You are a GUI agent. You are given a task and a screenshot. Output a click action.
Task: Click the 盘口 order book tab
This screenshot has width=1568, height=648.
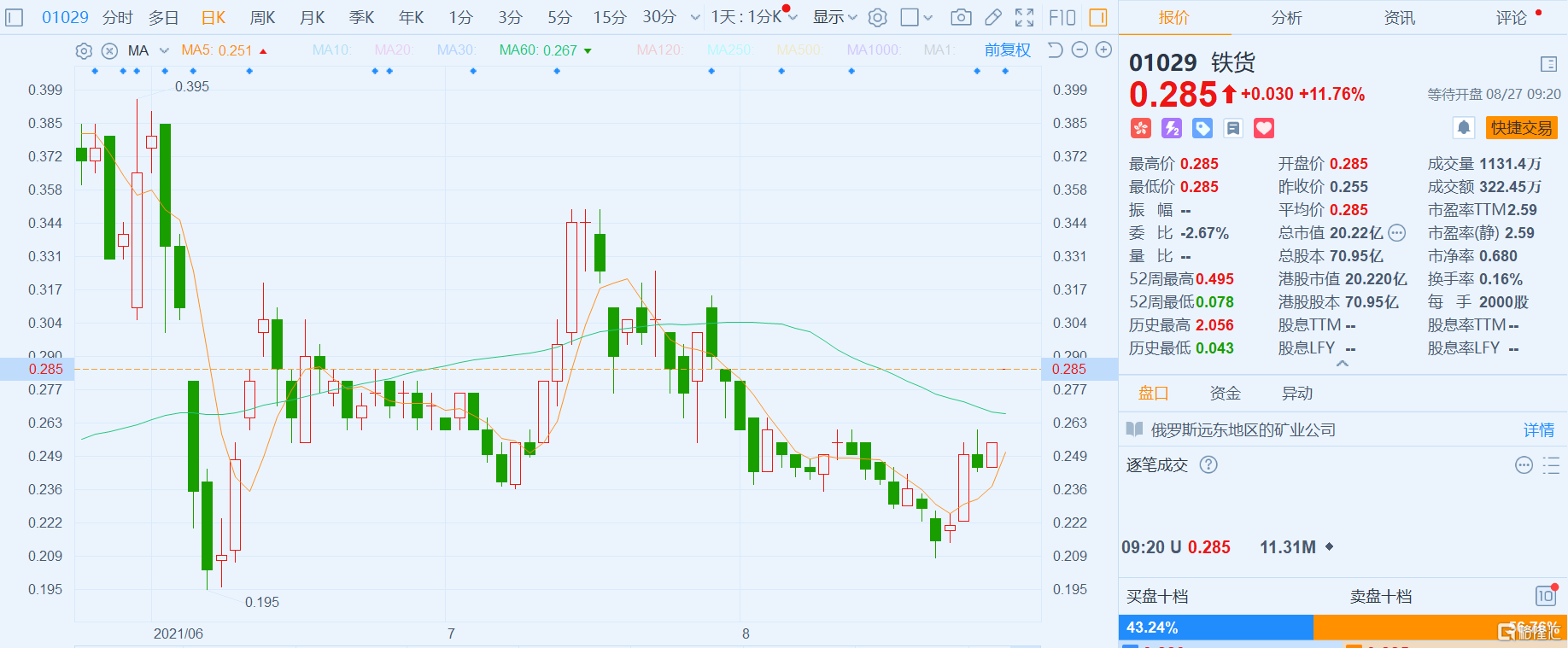pyautogui.click(x=1153, y=394)
